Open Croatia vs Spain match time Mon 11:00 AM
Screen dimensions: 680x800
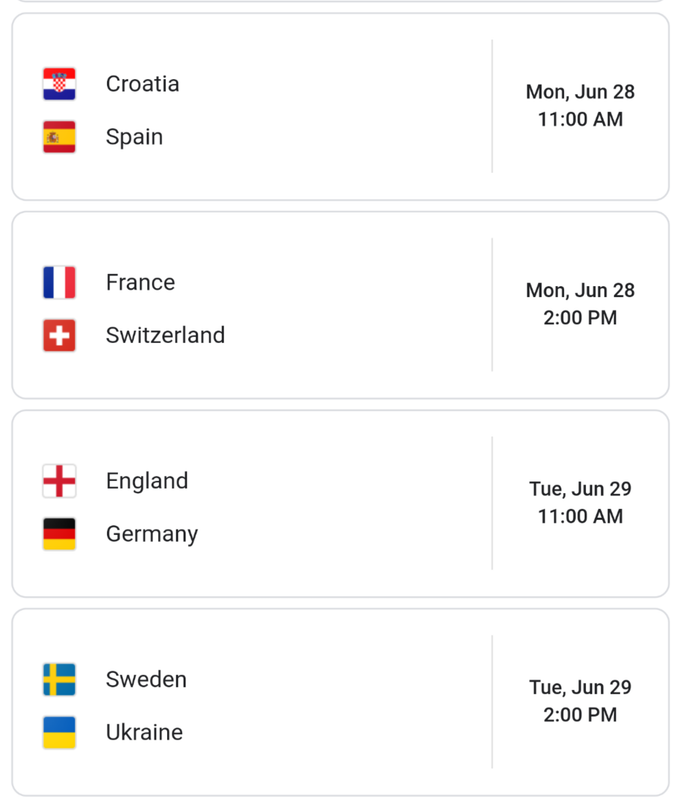pos(581,106)
